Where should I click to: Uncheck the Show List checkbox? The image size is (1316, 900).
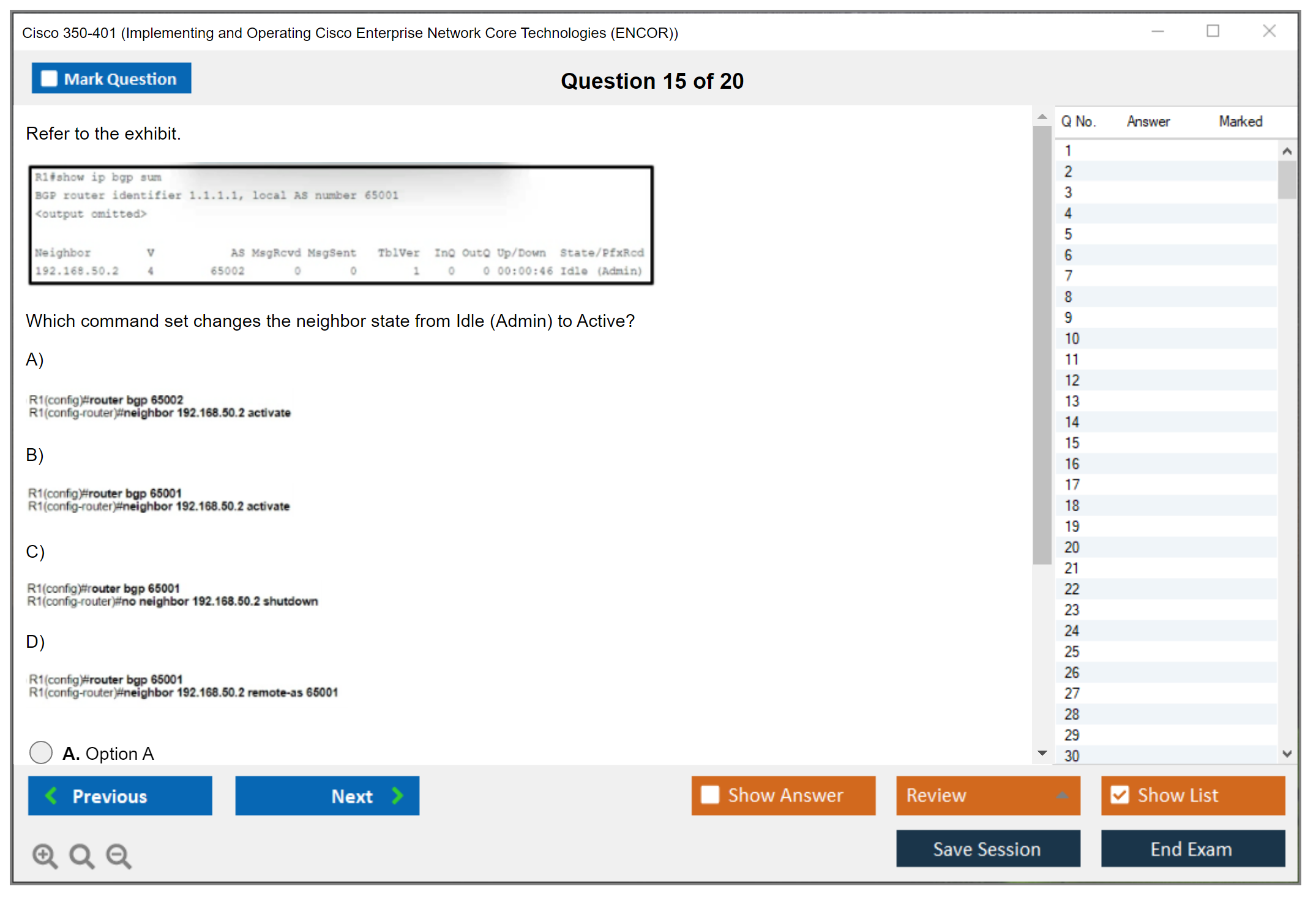coord(1120,795)
